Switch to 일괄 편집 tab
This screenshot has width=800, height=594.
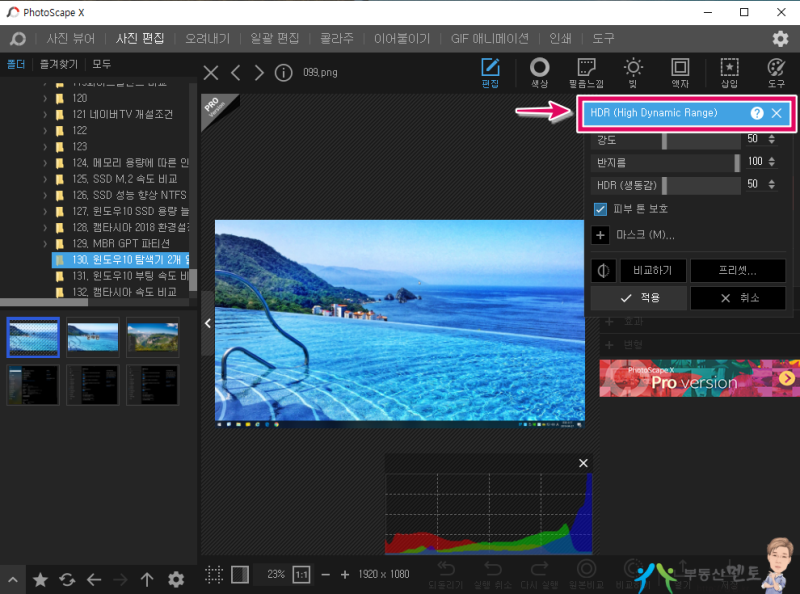click(274, 38)
